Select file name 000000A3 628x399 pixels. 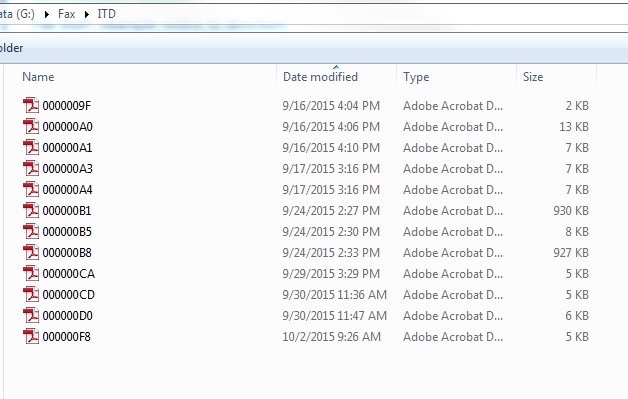[x=68, y=169]
